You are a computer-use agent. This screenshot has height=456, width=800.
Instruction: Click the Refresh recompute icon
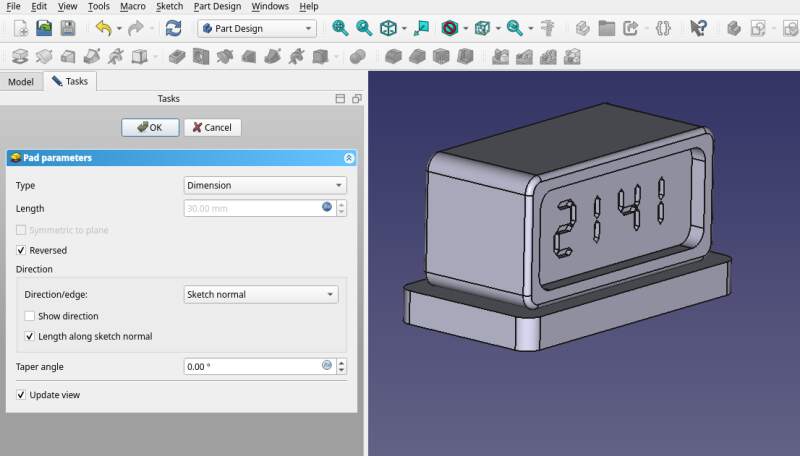pos(173,28)
